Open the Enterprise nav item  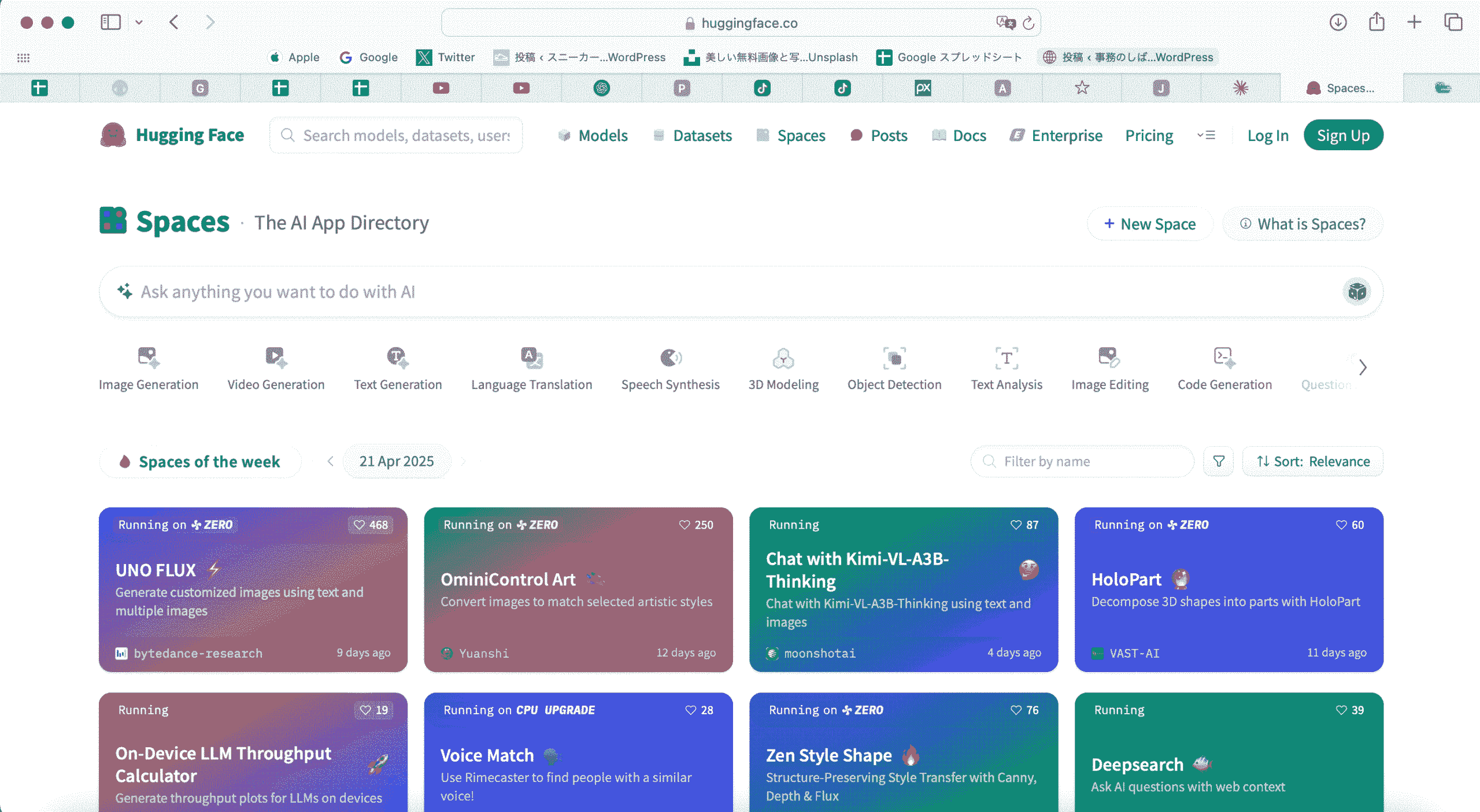coord(1056,135)
